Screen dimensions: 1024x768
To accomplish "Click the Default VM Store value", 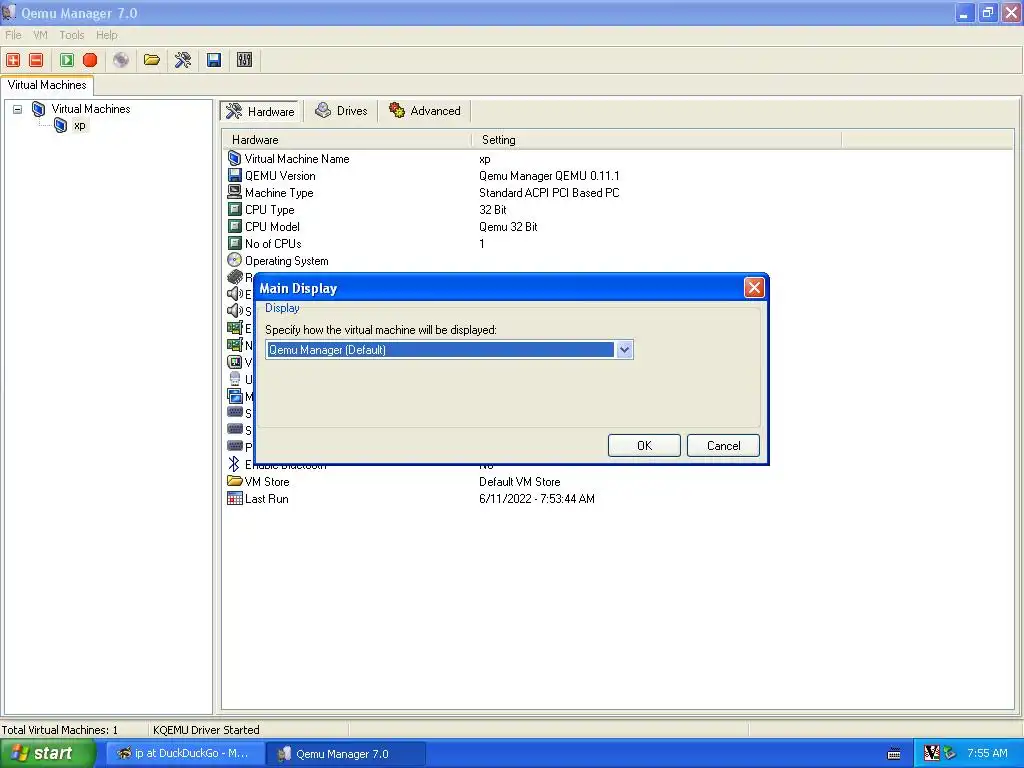I will click(520, 482).
